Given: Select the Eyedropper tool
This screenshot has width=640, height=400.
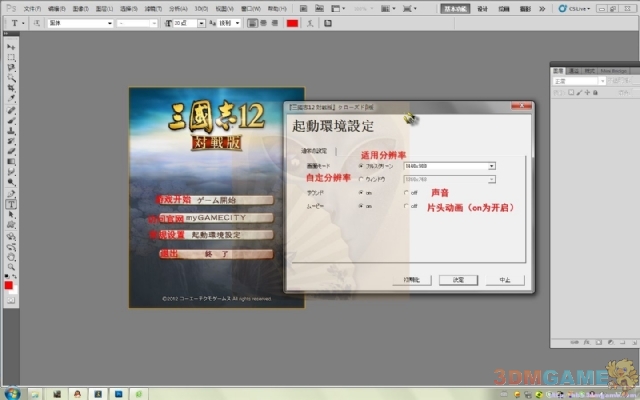Looking at the screenshot, I should pyautogui.click(x=11, y=99).
